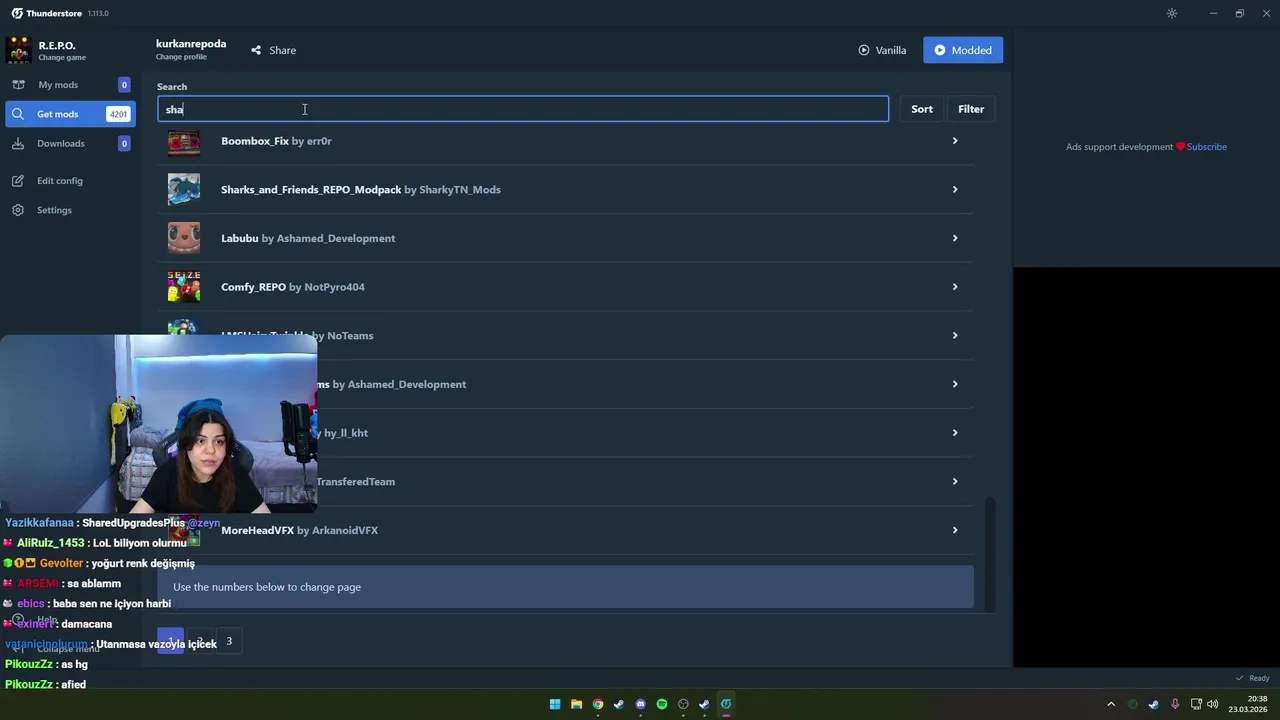Expand the hy_ll_kht mod row
Image resolution: width=1280 pixels, height=720 pixels.
(955, 433)
